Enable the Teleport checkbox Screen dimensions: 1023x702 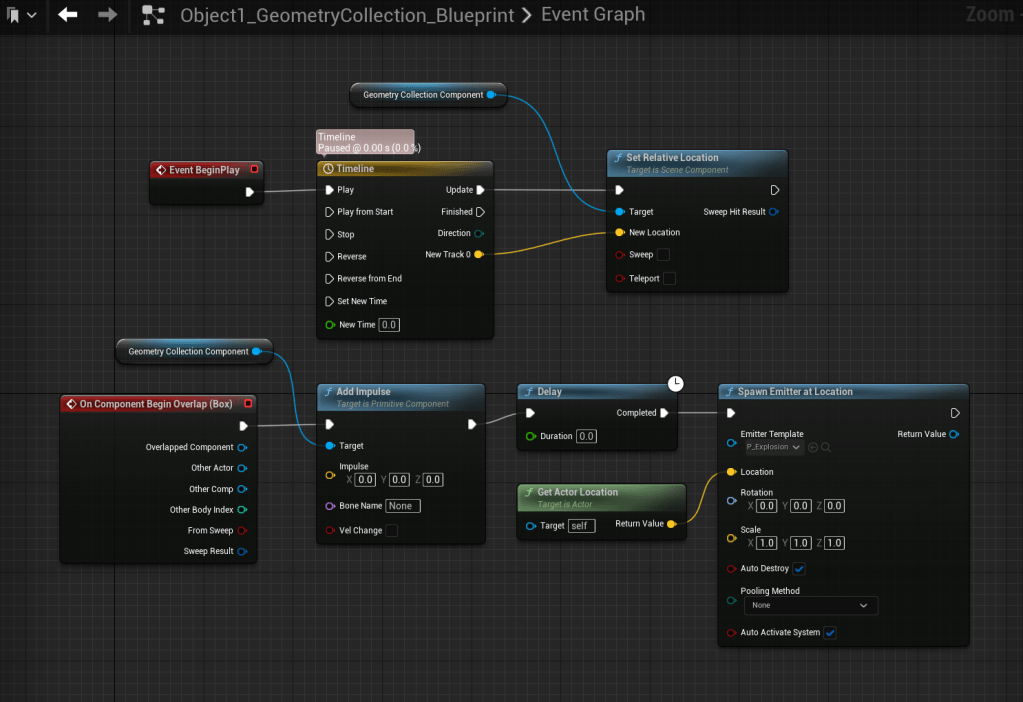pyautogui.click(x=669, y=279)
